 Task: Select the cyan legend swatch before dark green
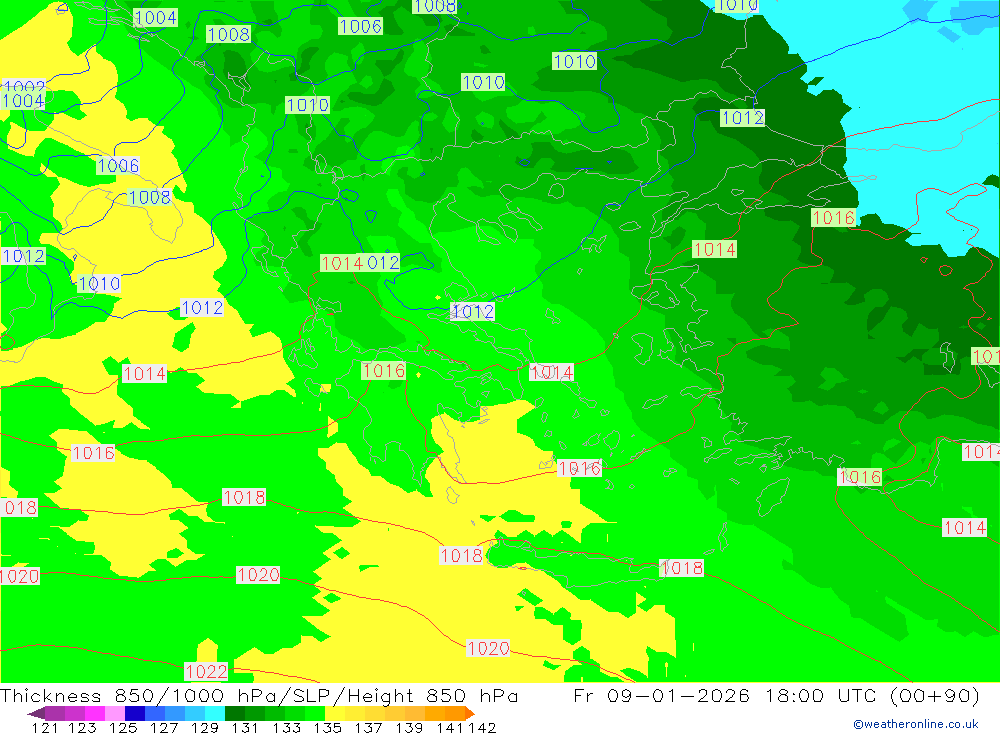(215, 713)
